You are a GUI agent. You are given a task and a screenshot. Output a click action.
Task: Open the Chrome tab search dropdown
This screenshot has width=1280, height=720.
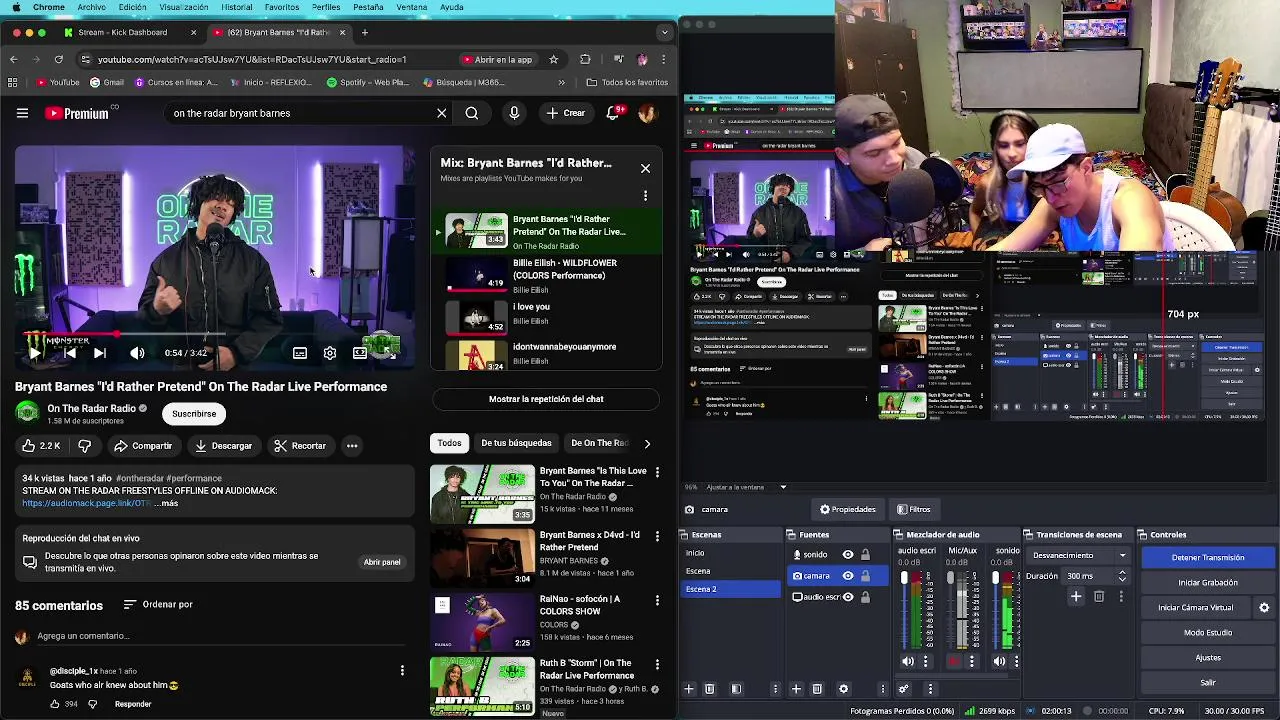664,32
